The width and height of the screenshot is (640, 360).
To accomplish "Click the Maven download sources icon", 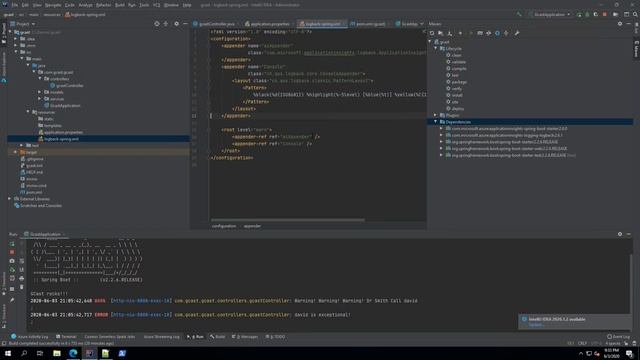I will tap(449, 33).
